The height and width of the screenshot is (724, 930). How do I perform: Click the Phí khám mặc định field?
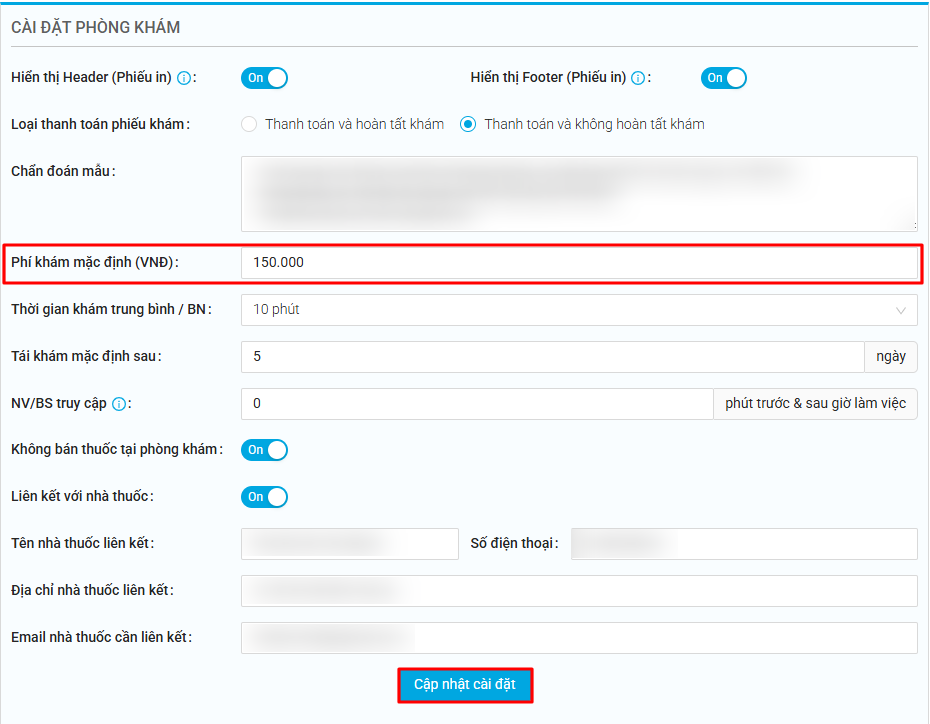pos(579,263)
